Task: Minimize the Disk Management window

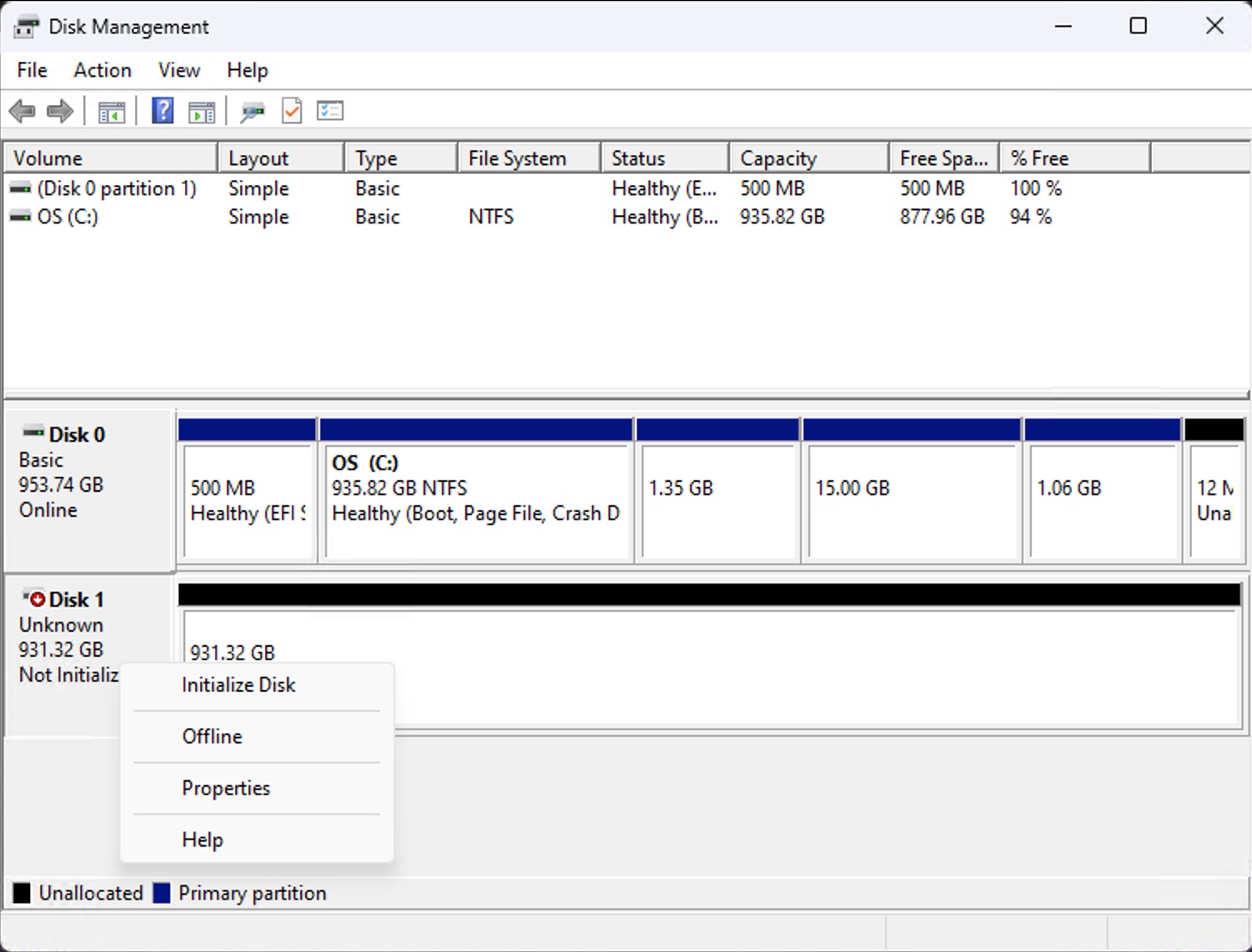Action: coord(1063,26)
